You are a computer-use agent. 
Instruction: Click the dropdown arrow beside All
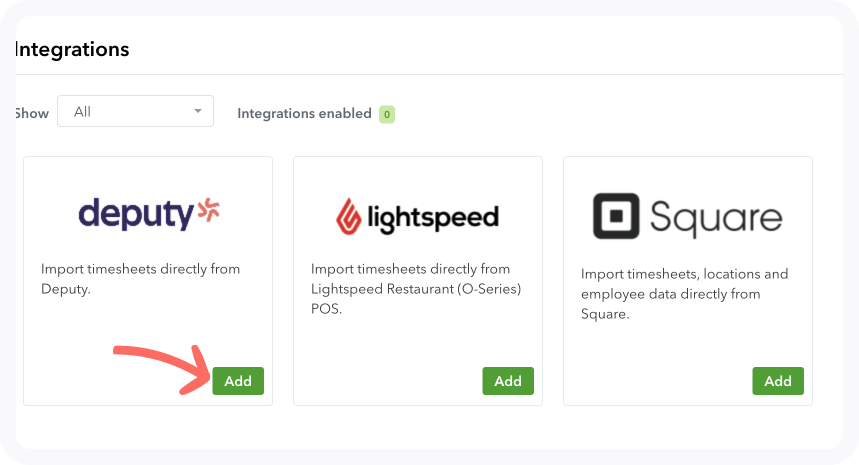point(198,112)
